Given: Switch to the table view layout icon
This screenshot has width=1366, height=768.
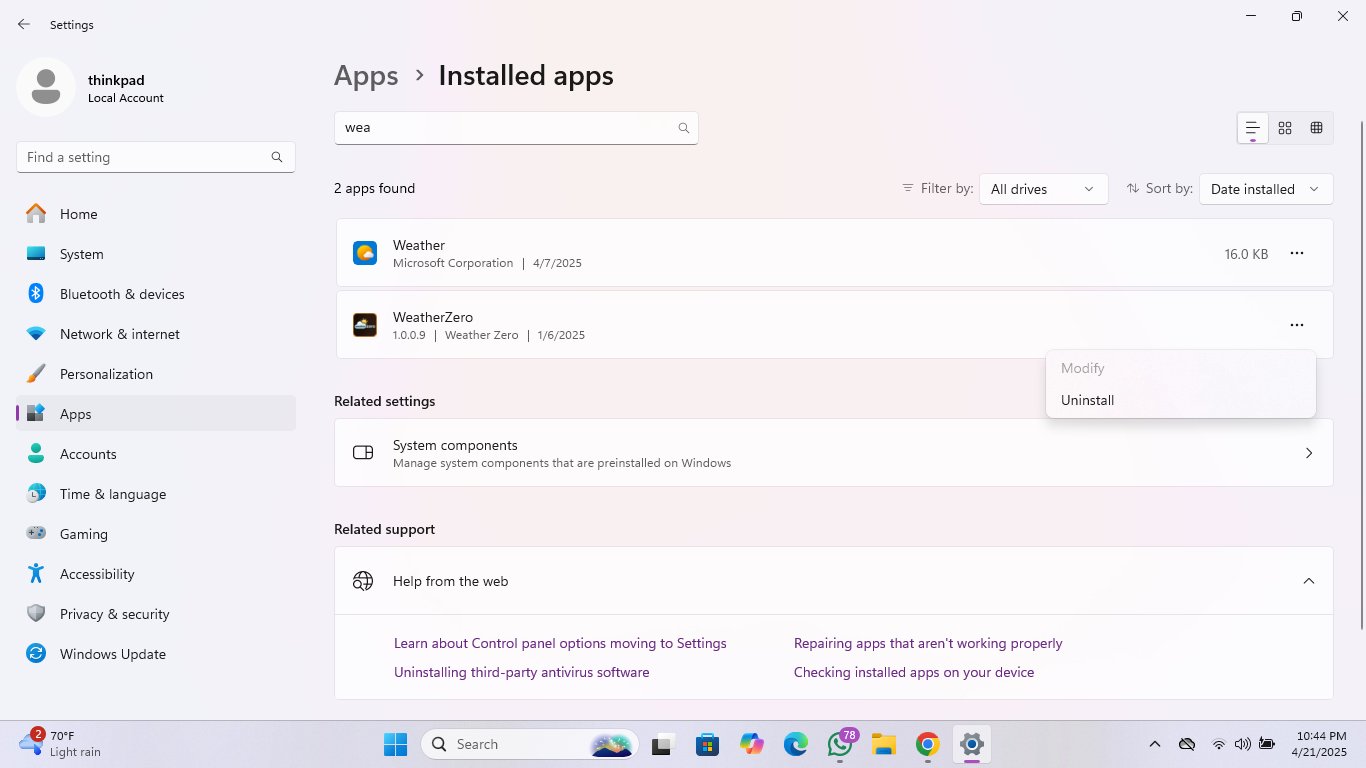Looking at the screenshot, I should pyautogui.click(x=1317, y=128).
